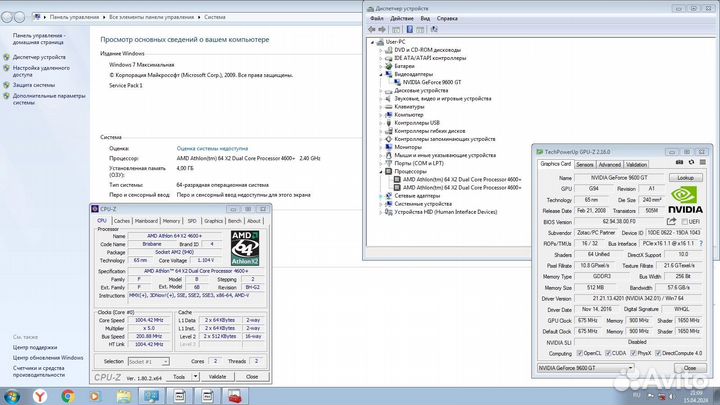
Task: Click the GPU-Z screenshot camera icon
Action: (x=680, y=162)
